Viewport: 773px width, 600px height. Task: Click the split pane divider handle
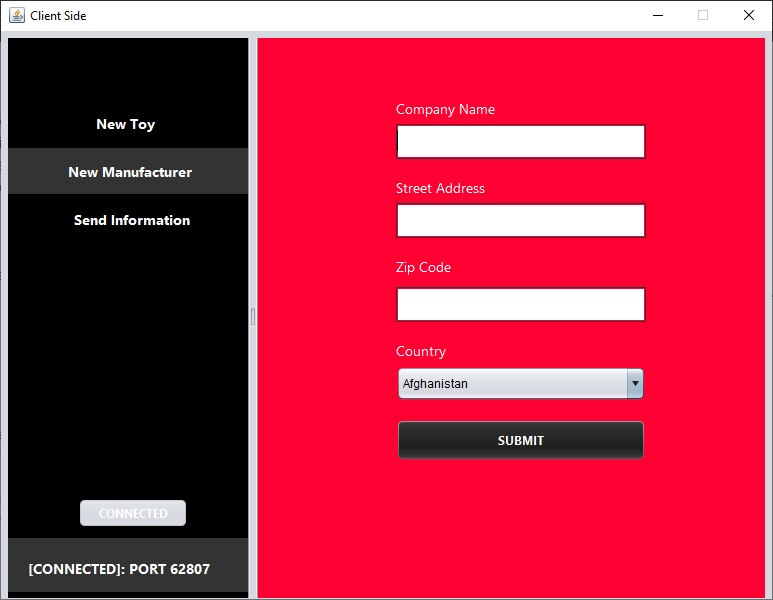[x=253, y=317]
